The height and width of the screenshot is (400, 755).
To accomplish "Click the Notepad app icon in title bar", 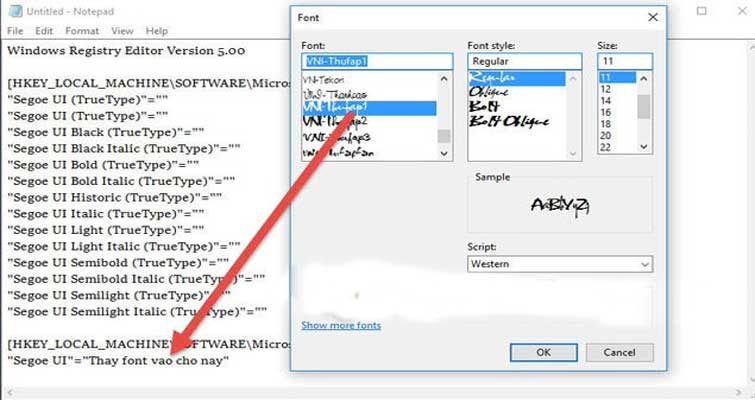I will tap(15, 11).
